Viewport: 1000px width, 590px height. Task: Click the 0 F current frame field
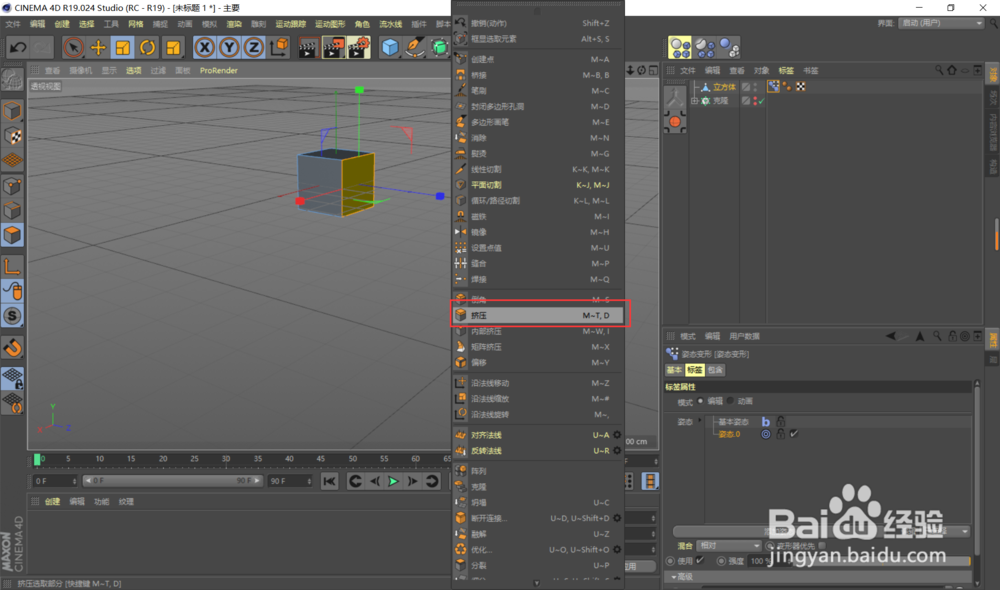(x=55, y=481)
